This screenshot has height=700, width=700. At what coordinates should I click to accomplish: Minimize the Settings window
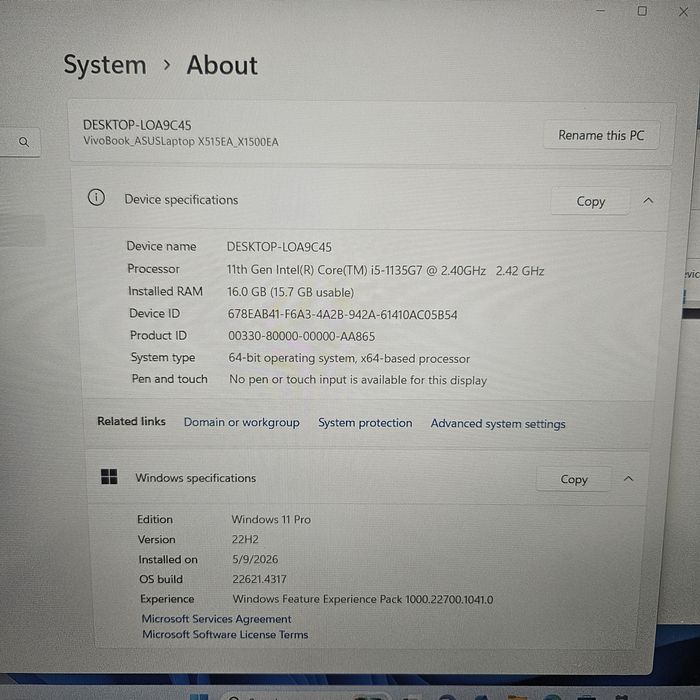[600, 10]
